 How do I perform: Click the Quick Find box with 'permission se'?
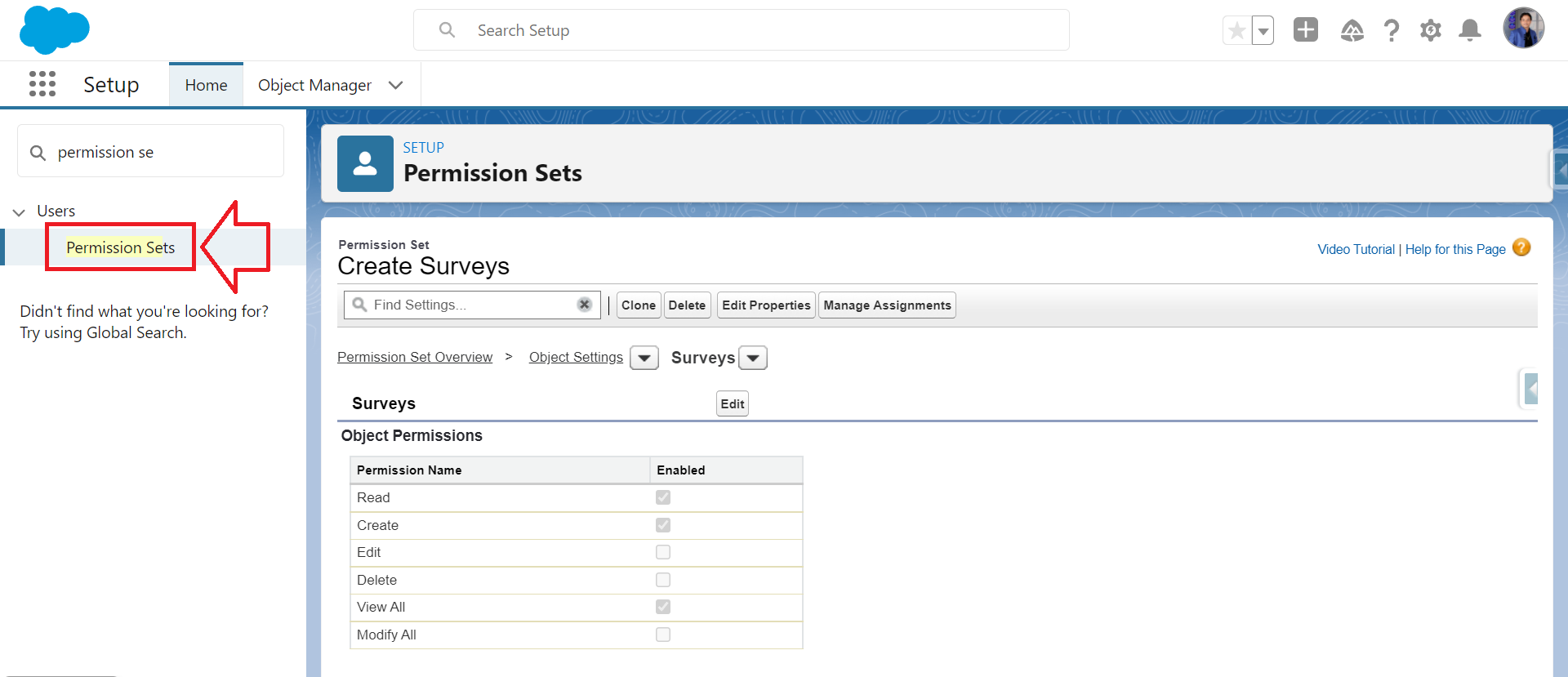click(x=150, y=152)
